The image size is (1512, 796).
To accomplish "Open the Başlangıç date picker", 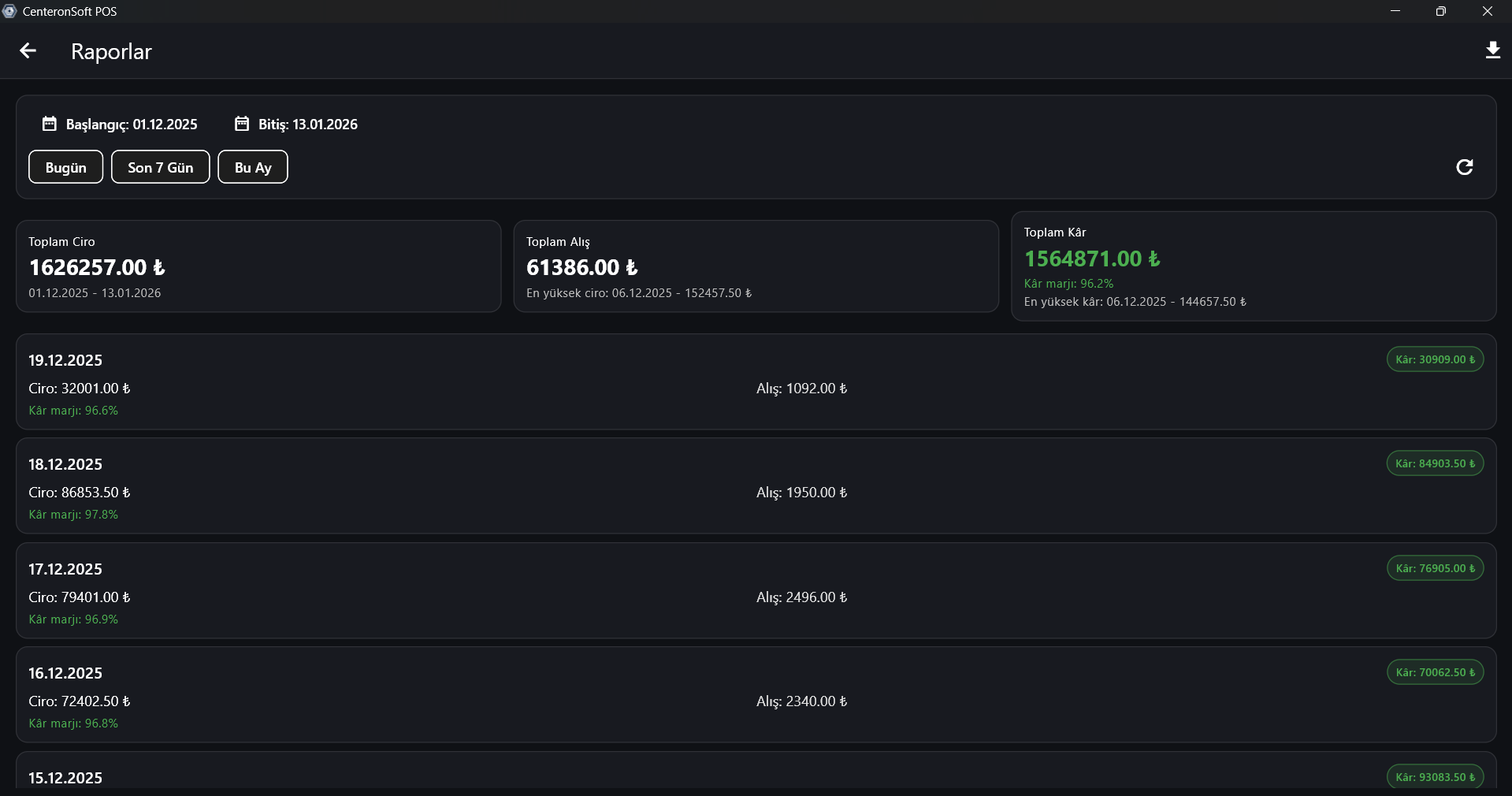I will tap(132, 125).
